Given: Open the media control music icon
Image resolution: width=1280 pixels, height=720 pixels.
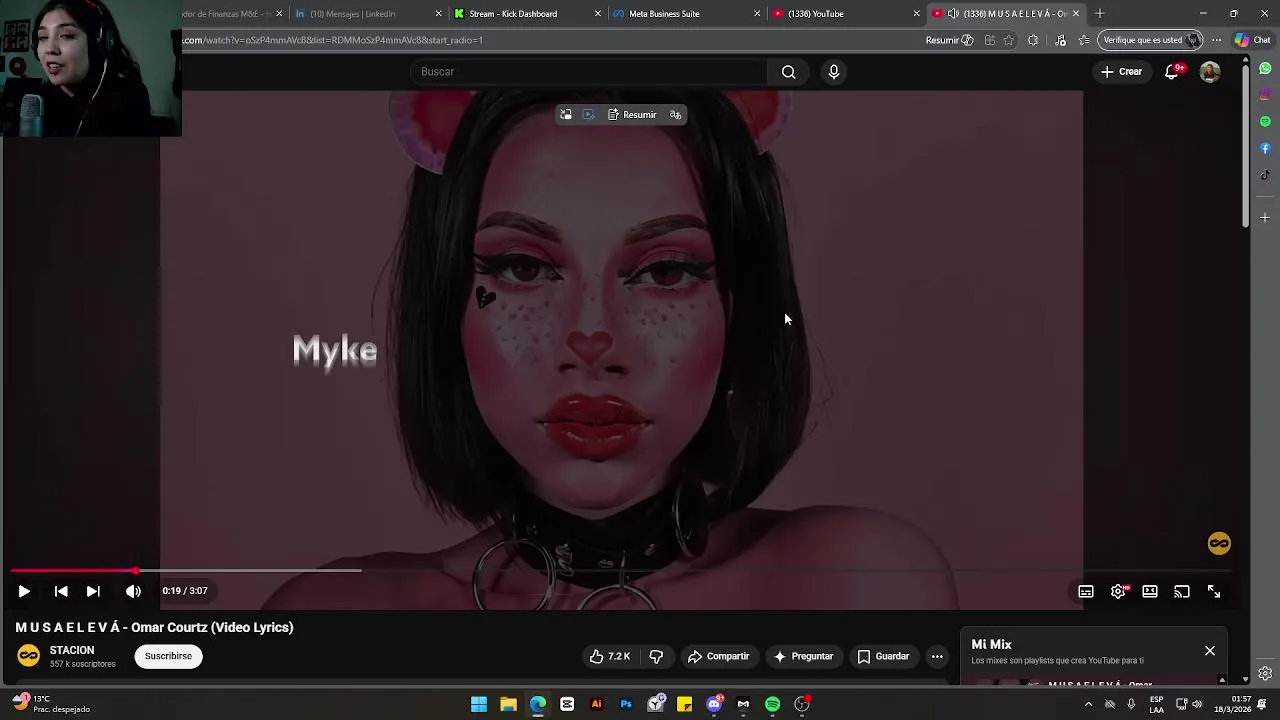Looking at the screenshot, I should pos(1061,40).
